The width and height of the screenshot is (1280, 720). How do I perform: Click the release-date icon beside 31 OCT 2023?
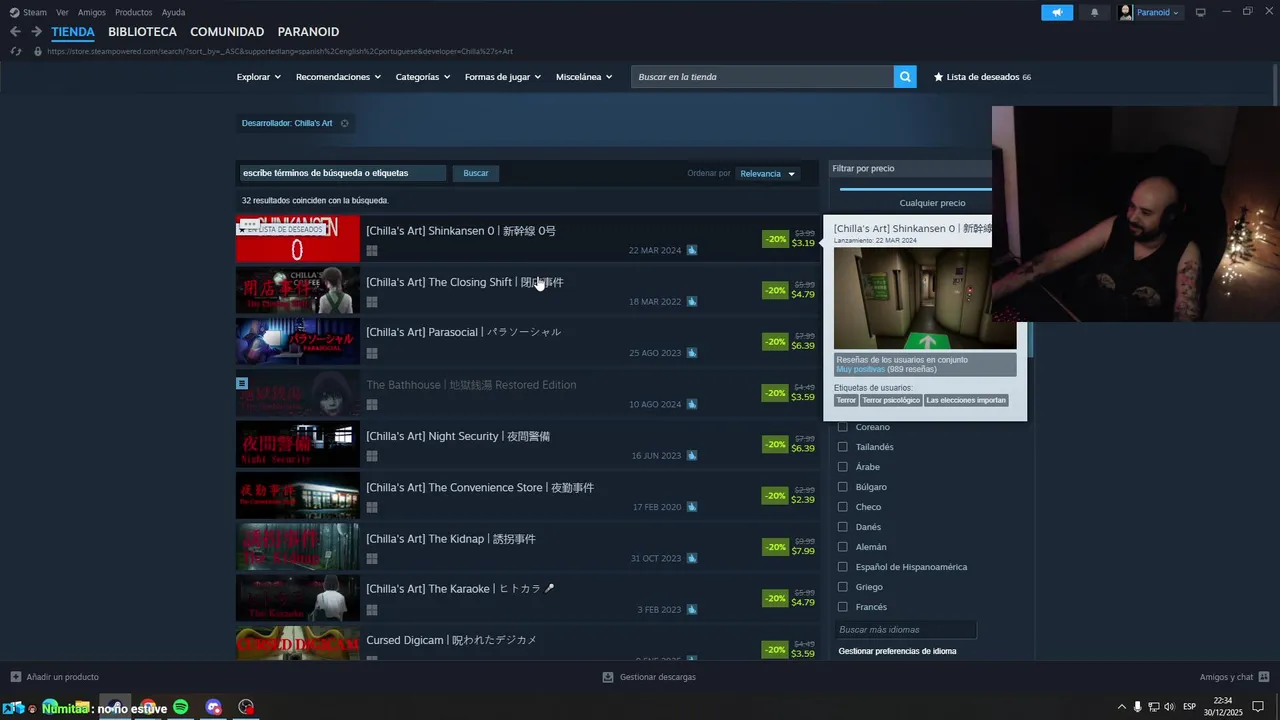[692, 558]
